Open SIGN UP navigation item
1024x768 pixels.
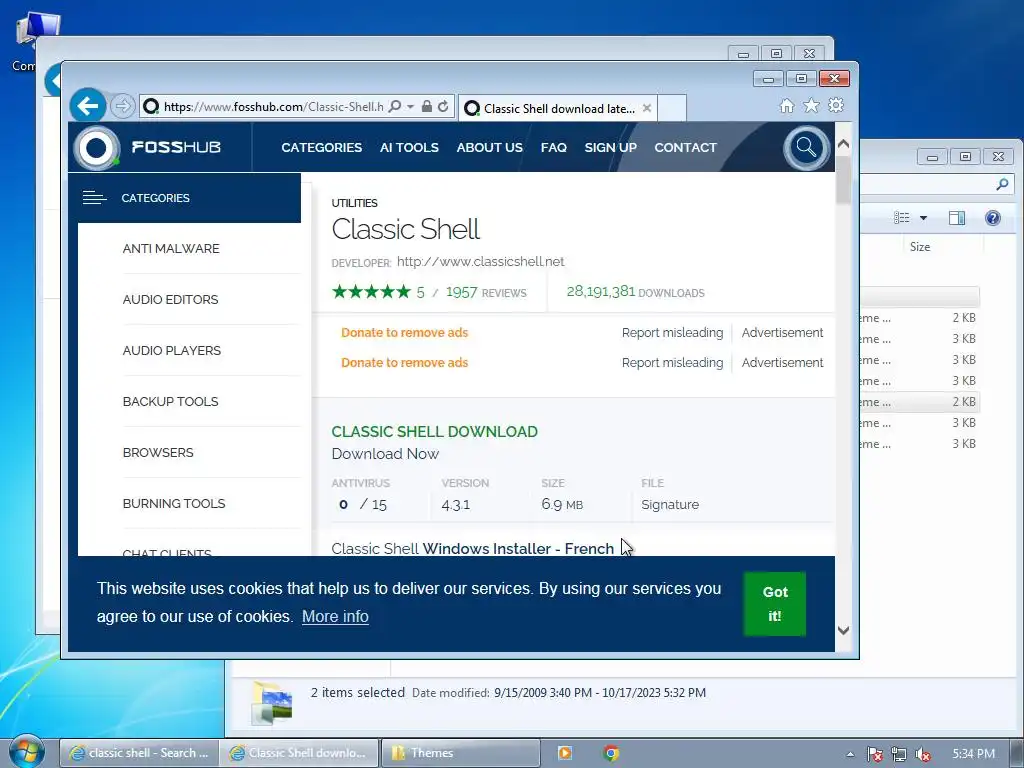(611, 148)
